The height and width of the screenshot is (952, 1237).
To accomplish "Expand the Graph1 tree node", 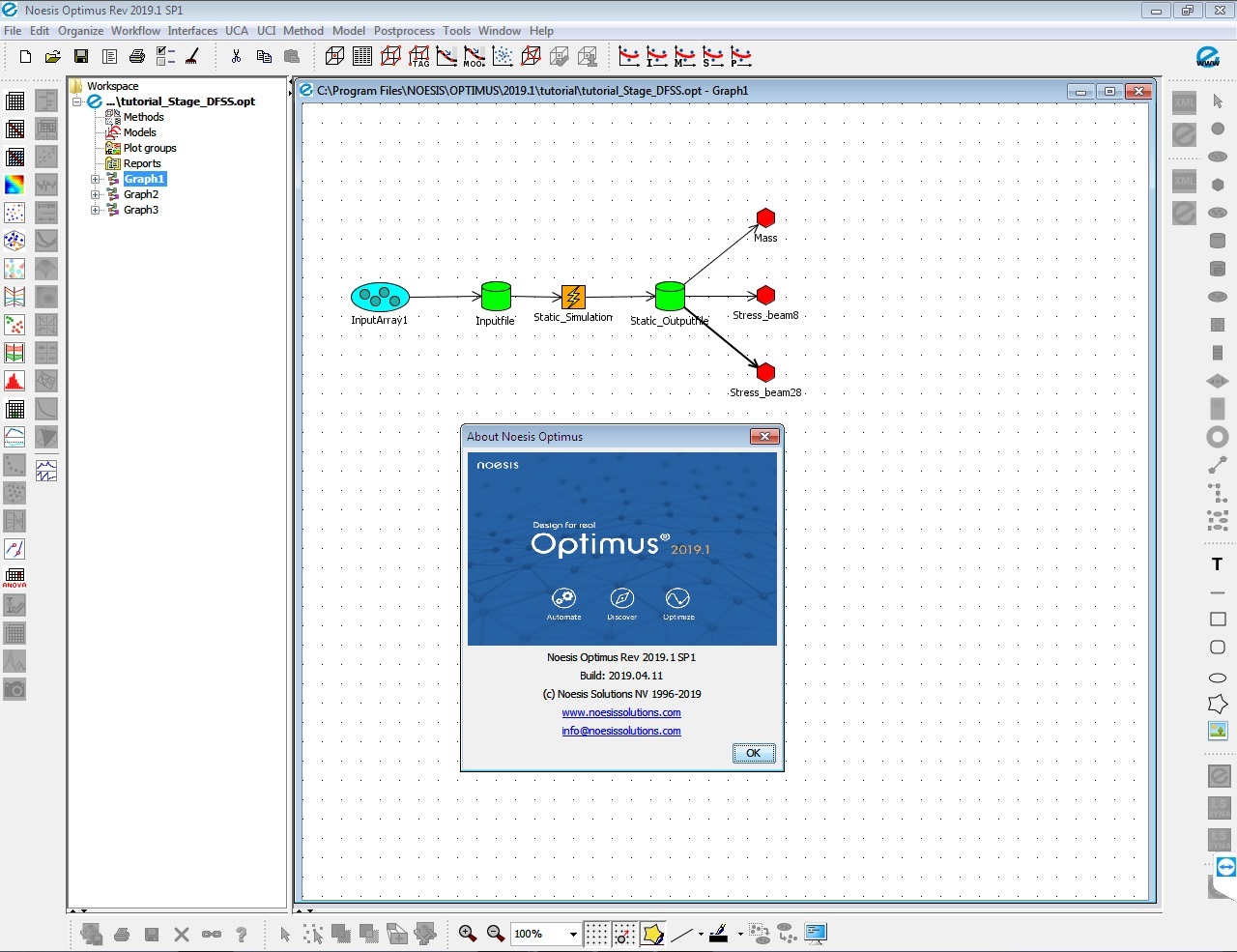I will 96,179.
